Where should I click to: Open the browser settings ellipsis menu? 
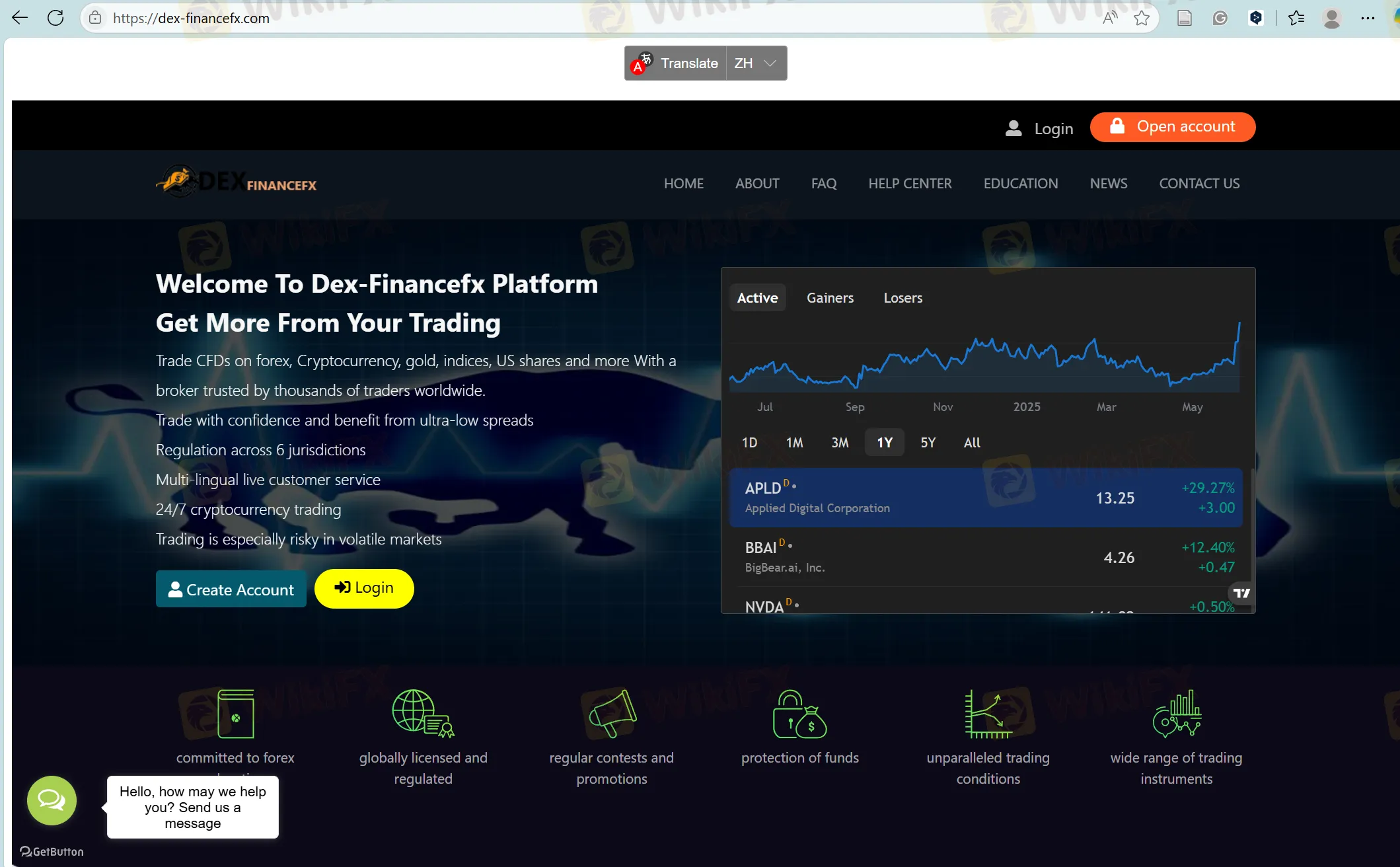[x=1367, y=18]
